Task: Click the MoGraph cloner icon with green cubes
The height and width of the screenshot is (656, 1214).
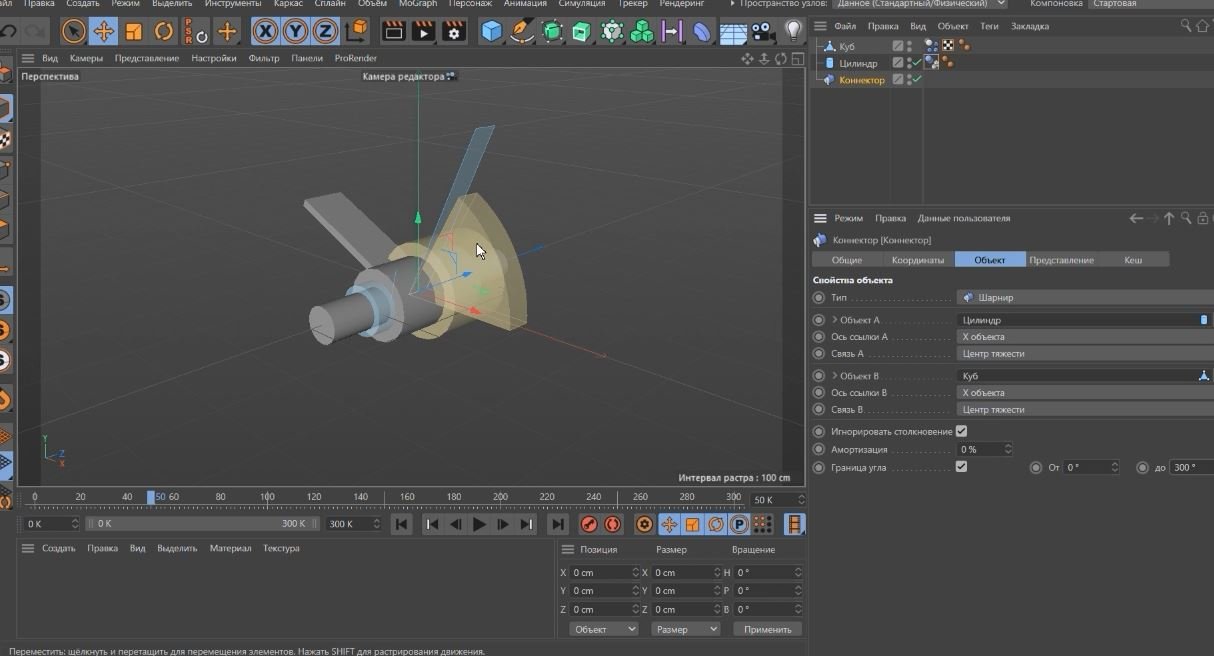Action: pos(641,32)
